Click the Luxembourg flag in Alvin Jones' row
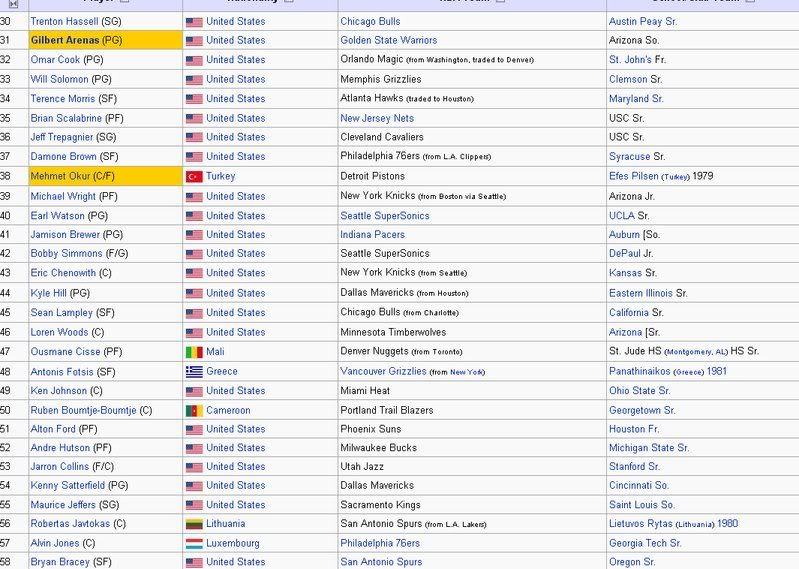 [194, 544]
